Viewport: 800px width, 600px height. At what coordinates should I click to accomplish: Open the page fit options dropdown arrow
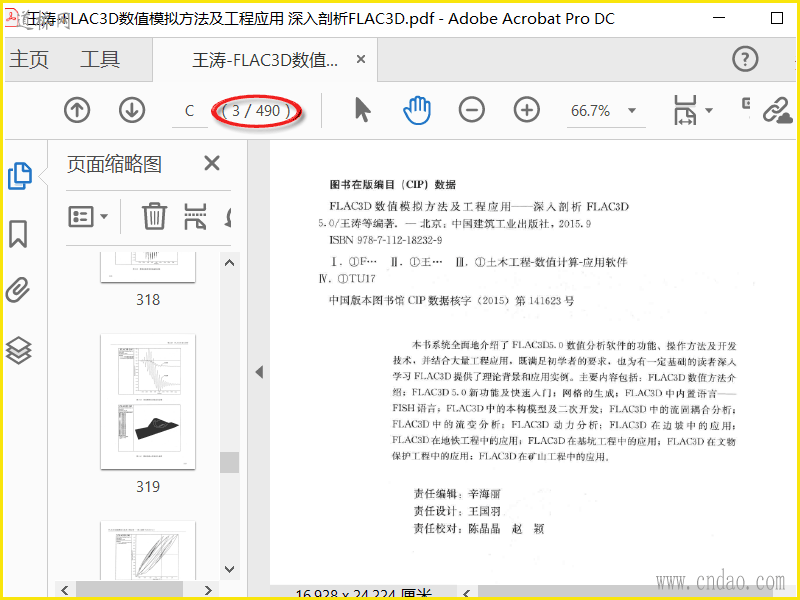pos(709,110)
